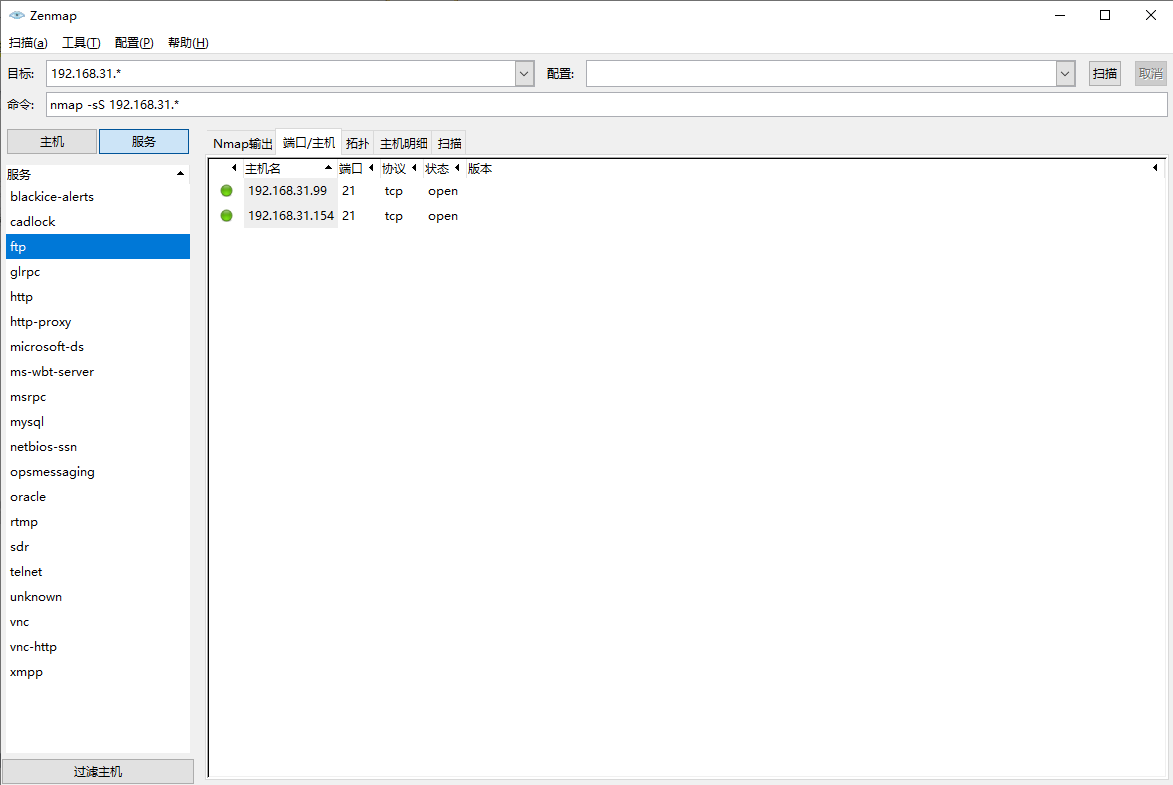1173x785 pixels.
Task: Show the 服务 services list button
Action: point(144,141)
